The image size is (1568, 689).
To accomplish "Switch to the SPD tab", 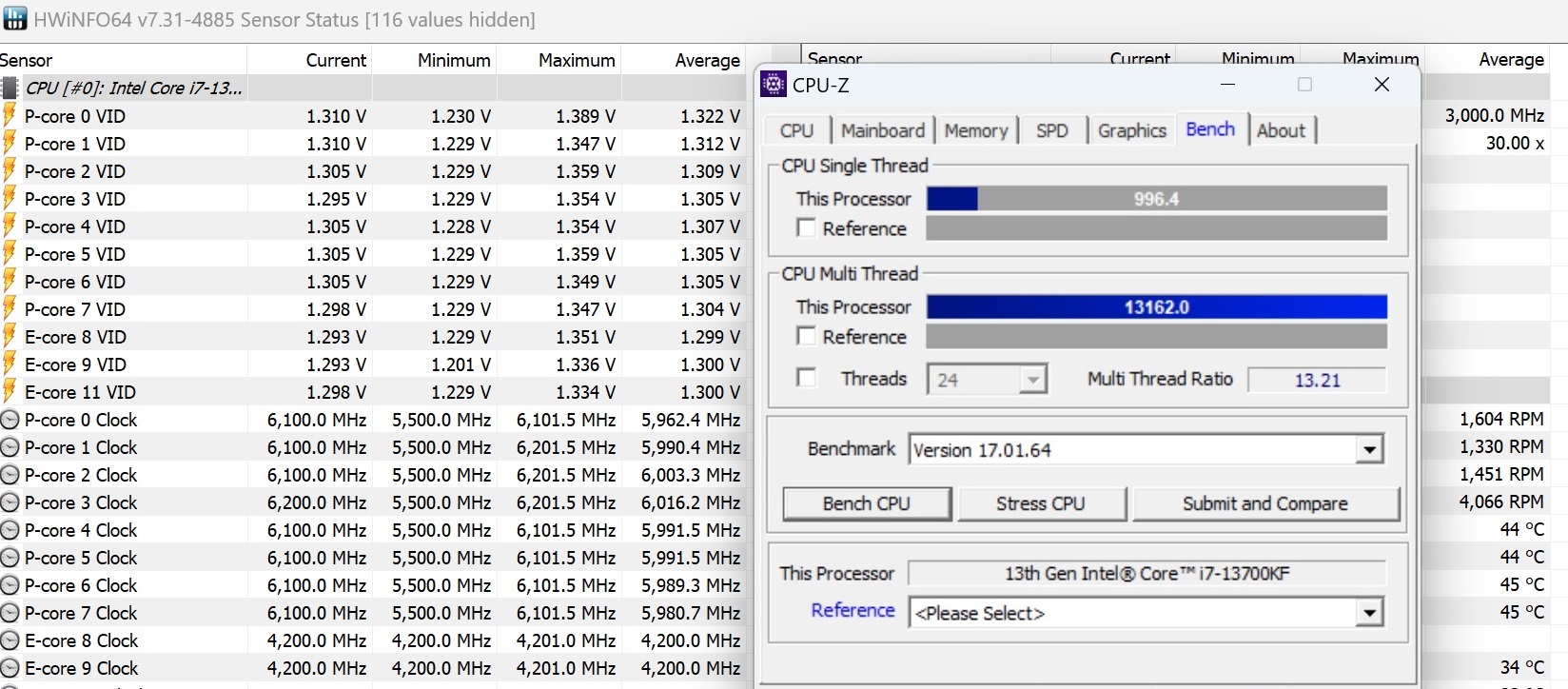I will pos(1052,130).
